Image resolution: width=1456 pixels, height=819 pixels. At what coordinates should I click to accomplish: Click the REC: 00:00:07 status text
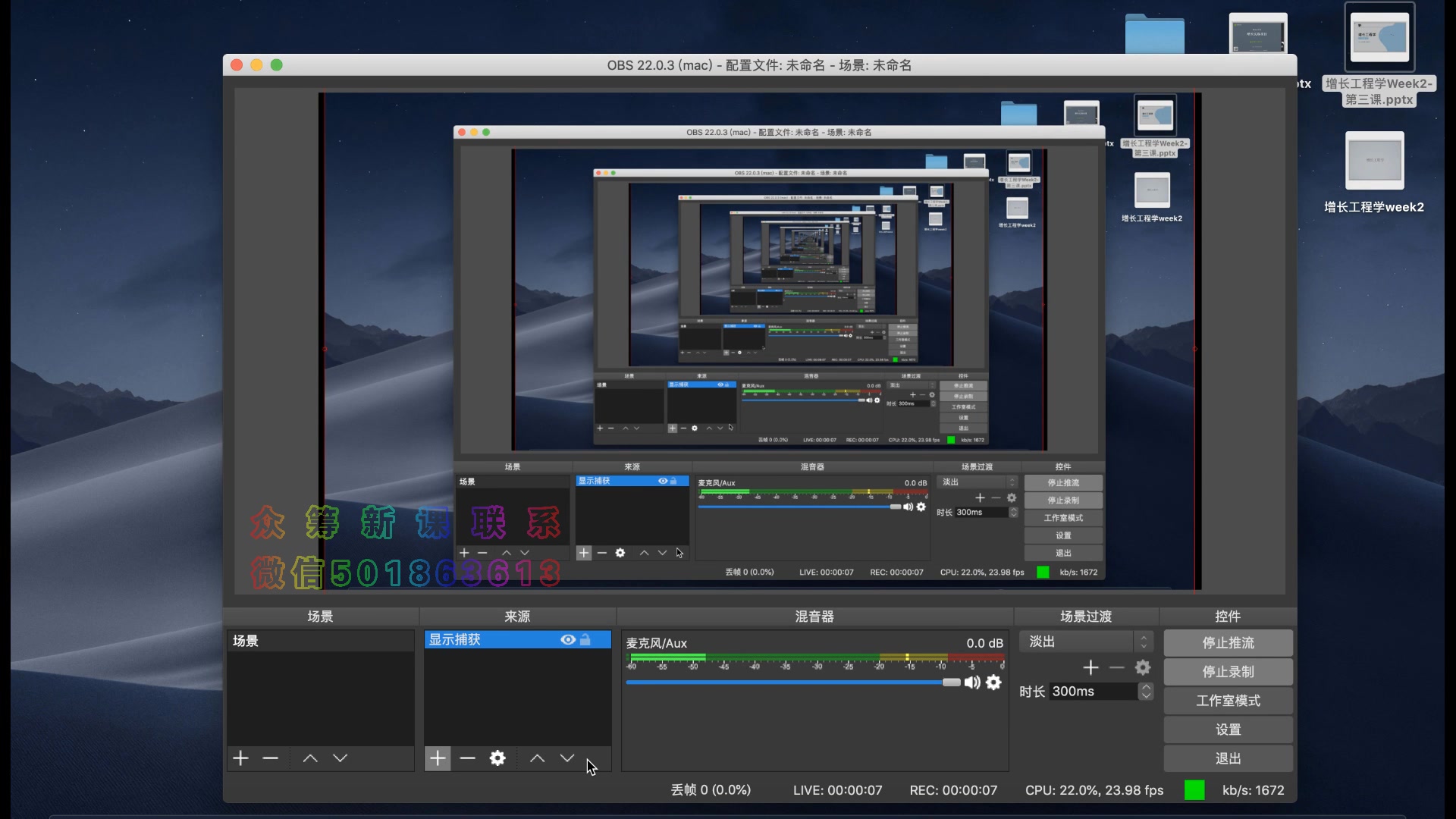(953, 790)
